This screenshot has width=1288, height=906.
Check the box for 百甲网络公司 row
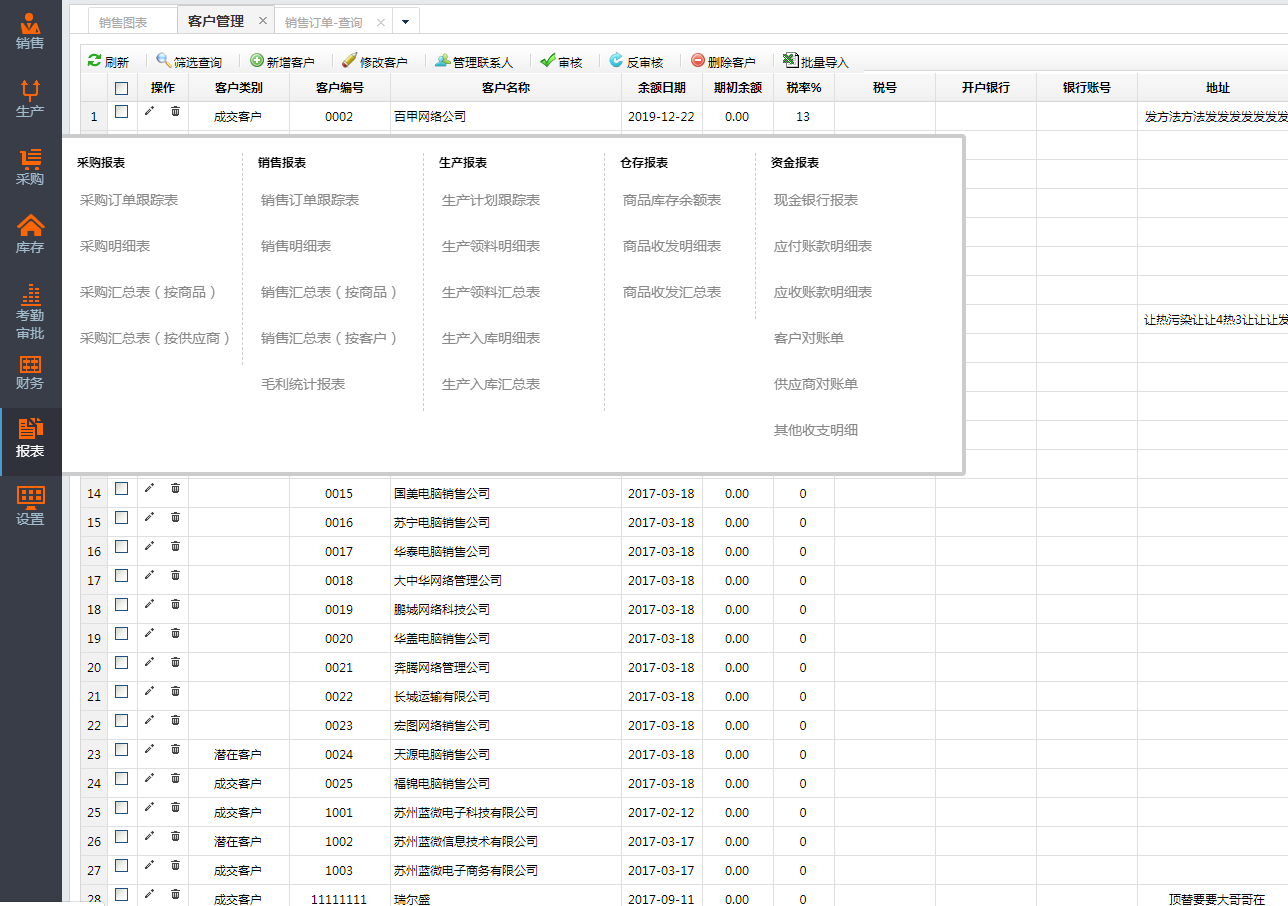coord(122,112)
